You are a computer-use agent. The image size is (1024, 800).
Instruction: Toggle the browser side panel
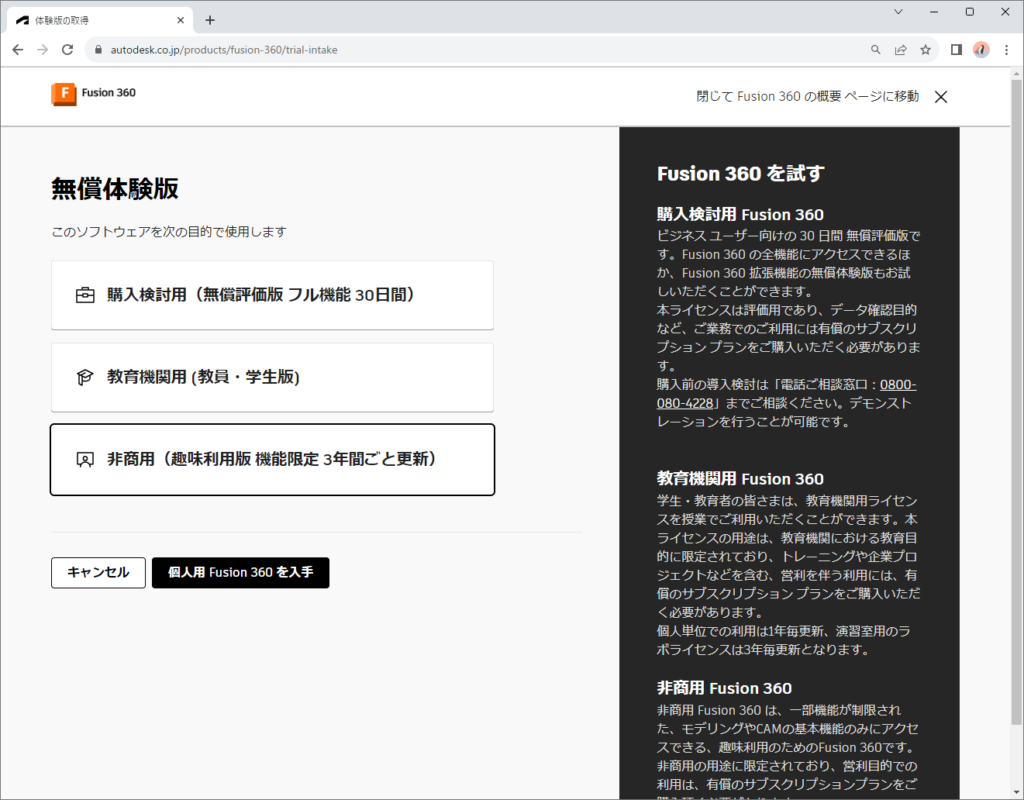tap(956, 50)
